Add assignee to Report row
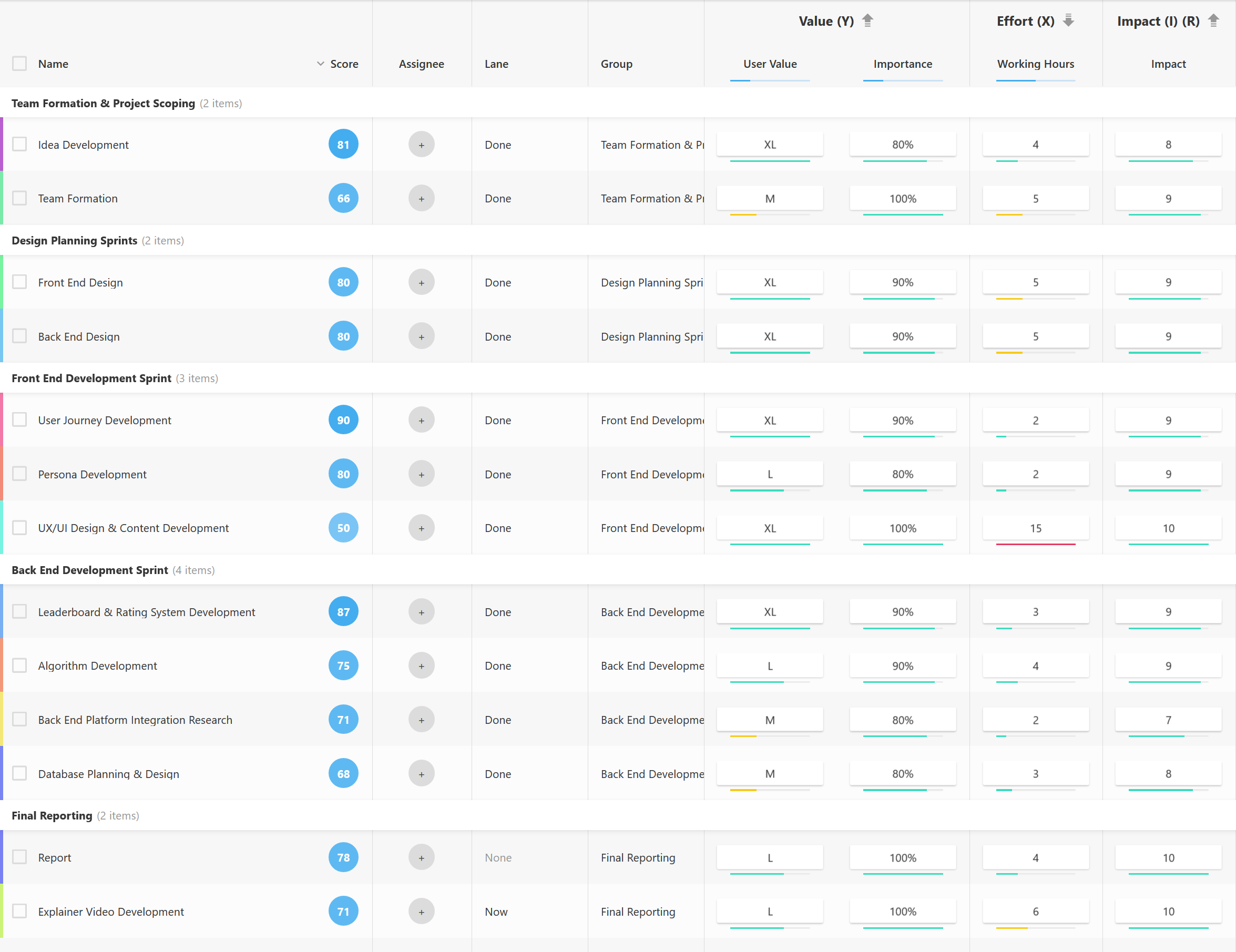Image resolution: width=1236 pixels, height=952 pixels. pyautogui.click(x=421, y=857)
